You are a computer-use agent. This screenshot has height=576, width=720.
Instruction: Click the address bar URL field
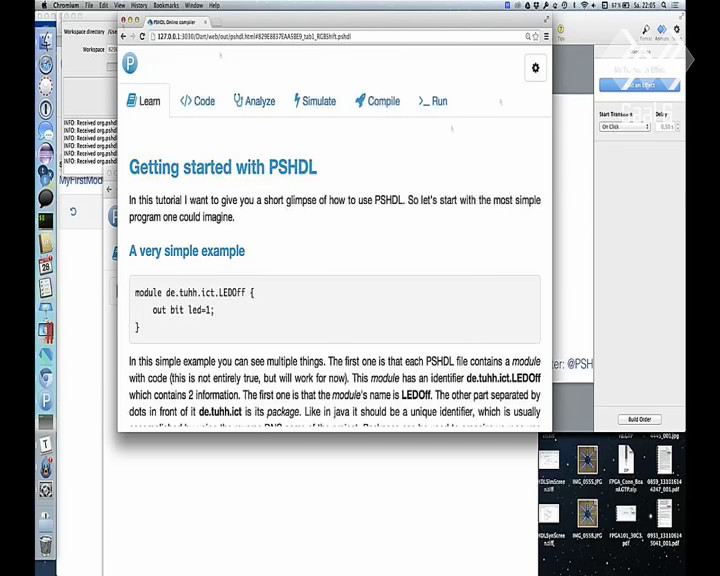pyautogui.click(x=340, y=36)
